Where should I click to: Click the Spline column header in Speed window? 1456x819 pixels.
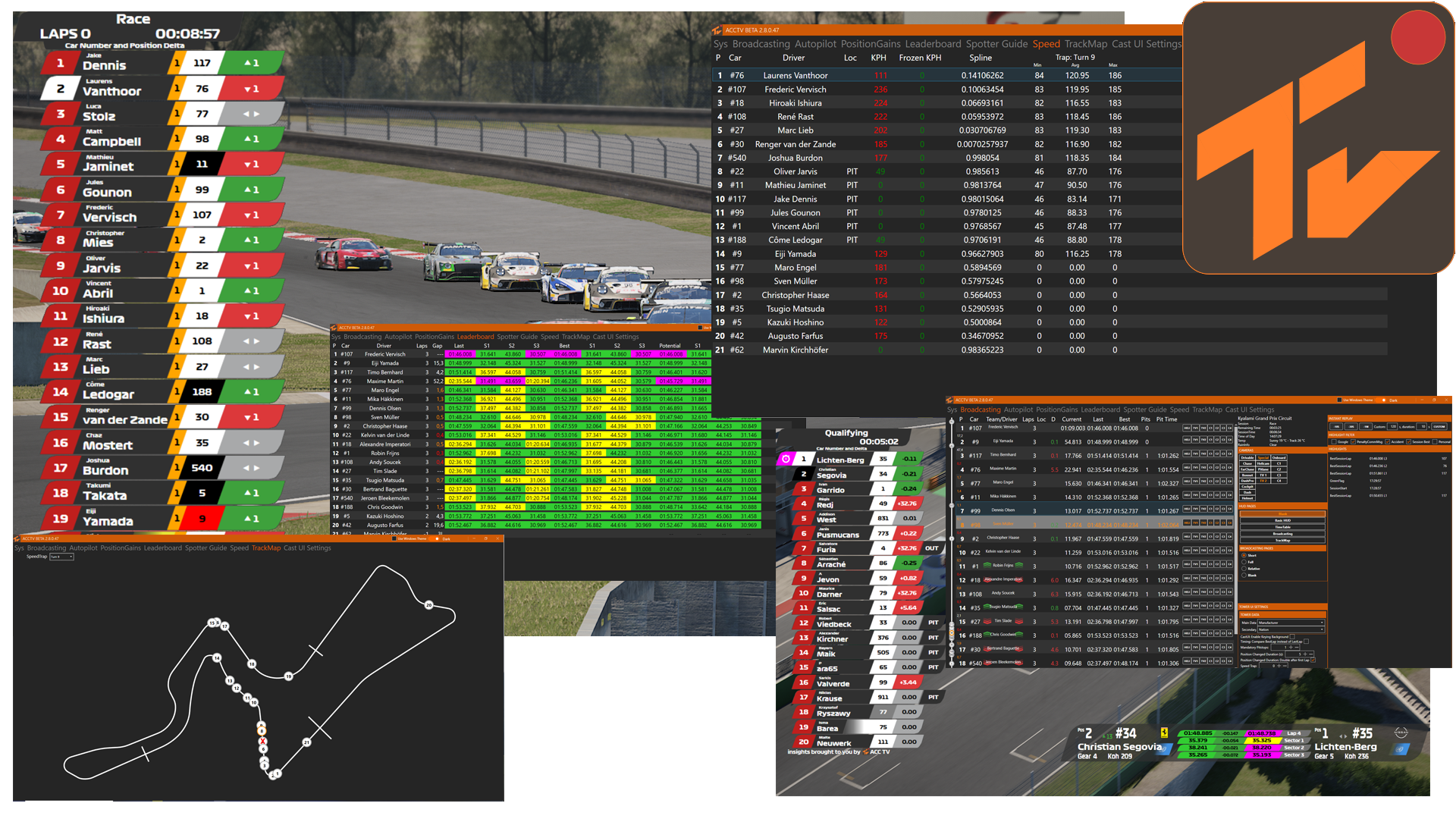[981, 58]
